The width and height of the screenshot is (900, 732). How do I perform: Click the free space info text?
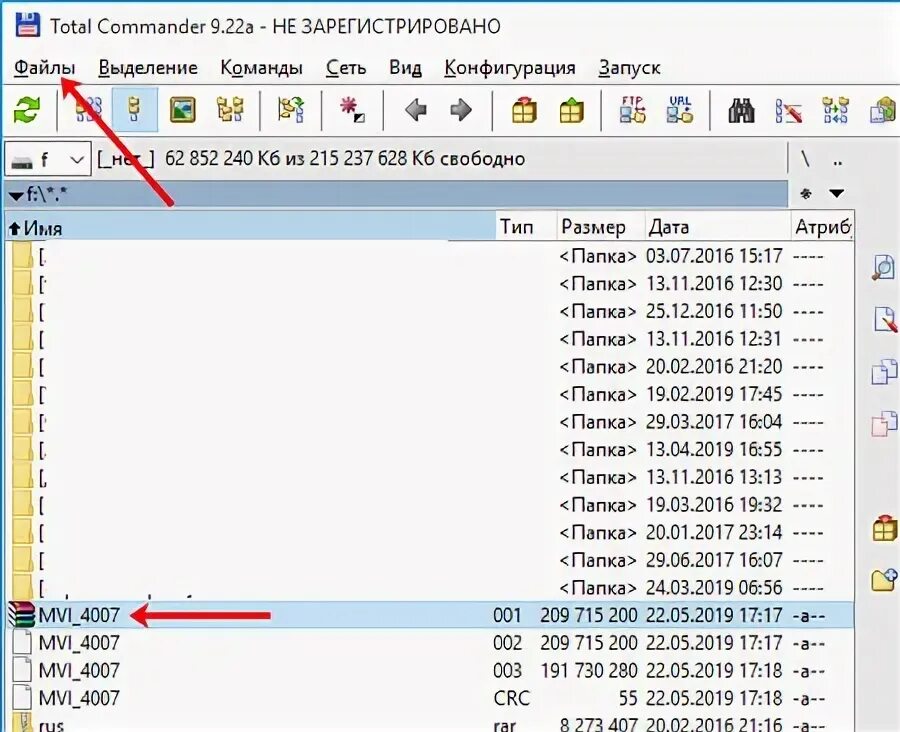345,159
